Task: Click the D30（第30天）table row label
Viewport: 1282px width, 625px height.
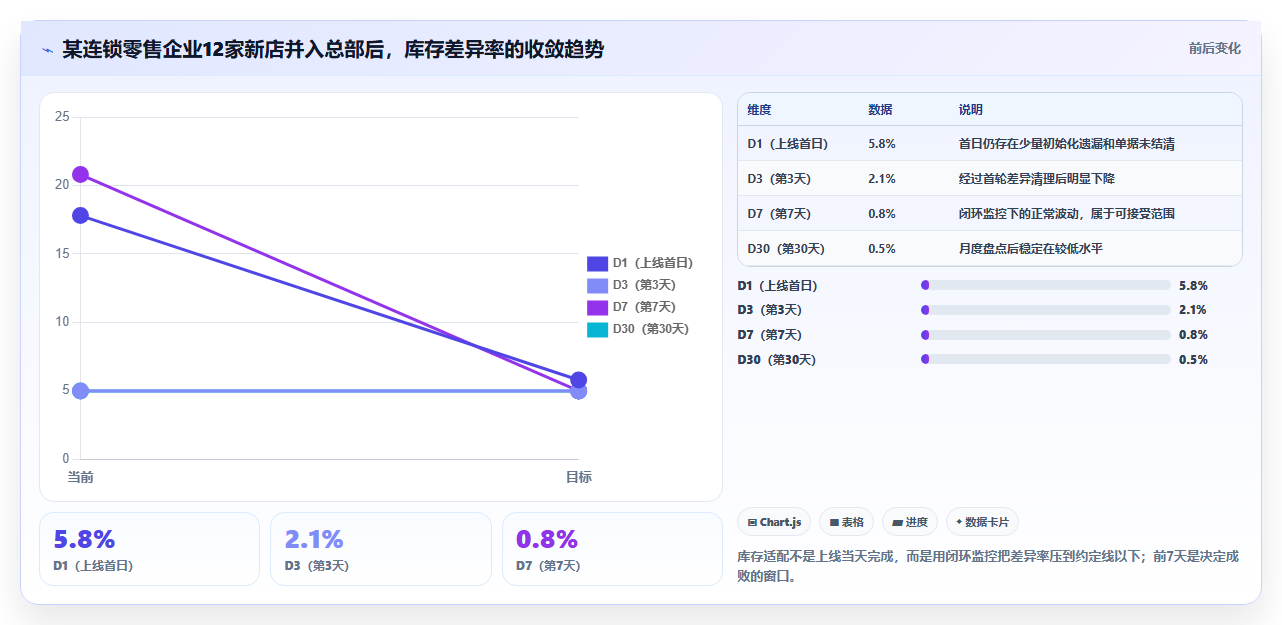Action: pyautogui.click(x=786, y=249)
